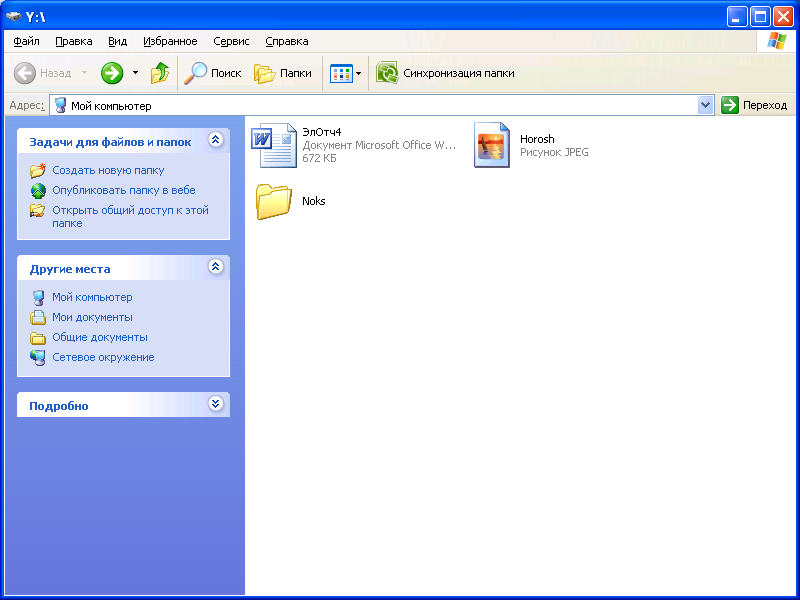
Task: Expand the Подробно panel
Action: [216, 404]
